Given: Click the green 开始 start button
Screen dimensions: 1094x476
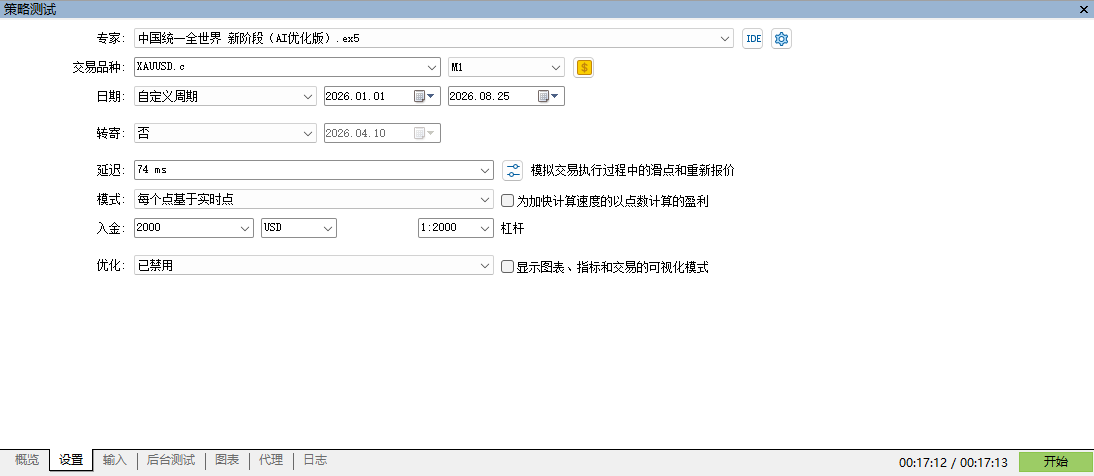Looking at the screenshot, I should click(1056, 462).
